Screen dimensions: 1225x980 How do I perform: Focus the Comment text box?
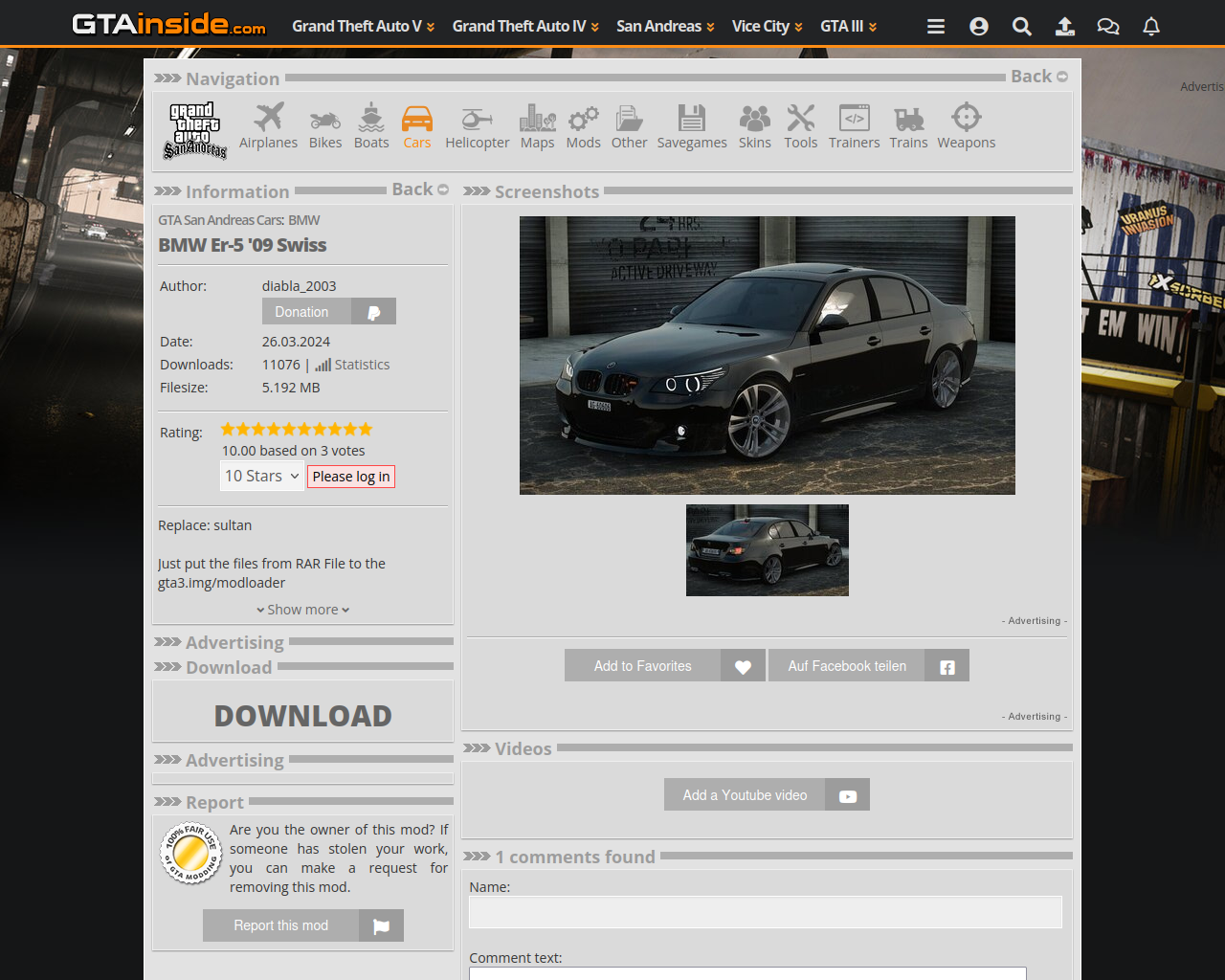click(747, 973)
